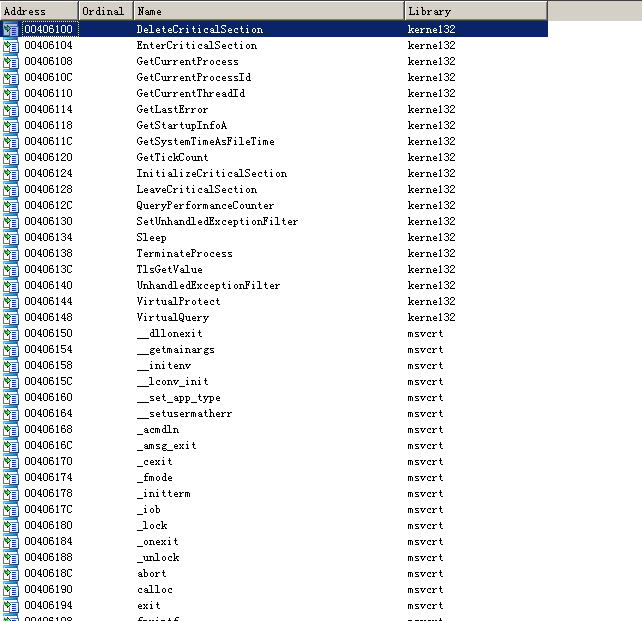Screen dimensions: 642x621
Task: Click import icon beside address 00406158
Action: (11, 366)
